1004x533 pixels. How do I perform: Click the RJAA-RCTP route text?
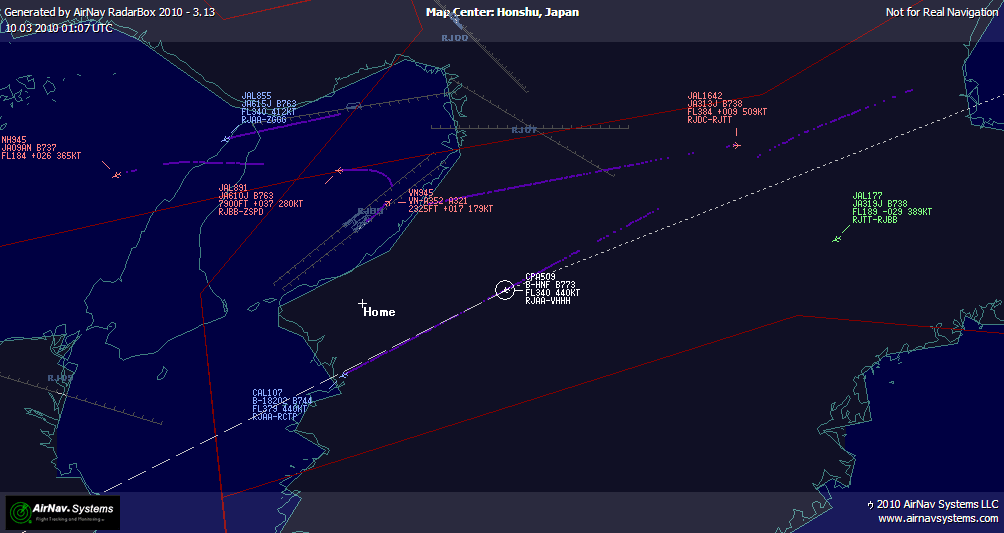275,416
